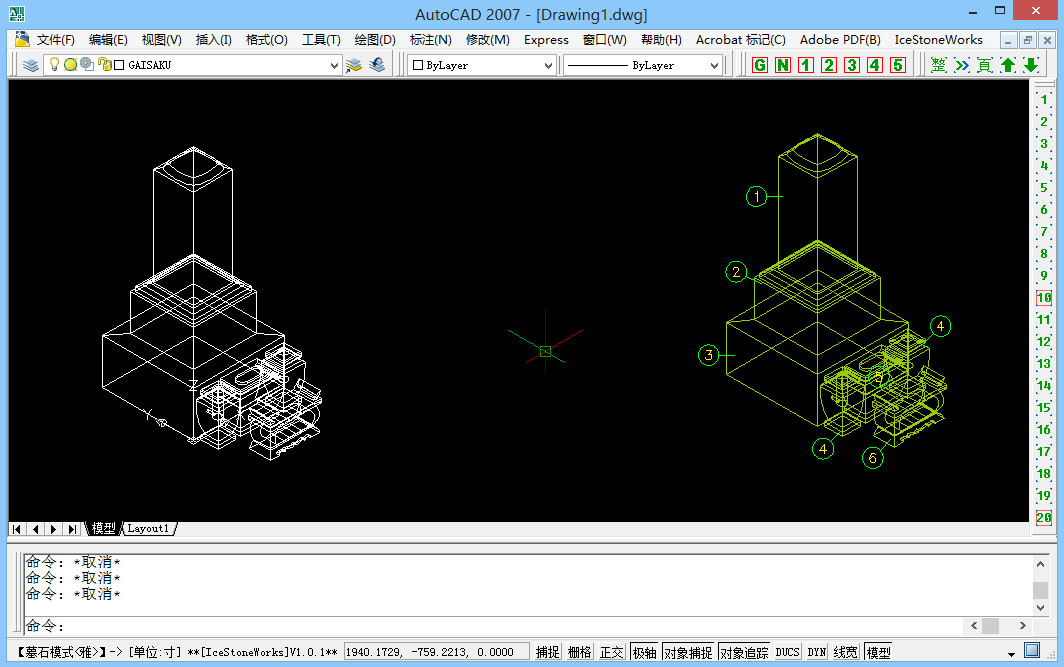Screen dimensions: 1064x667
Task: Toggle 捕捉 snap mode in status bar
Action: (548, 652)
